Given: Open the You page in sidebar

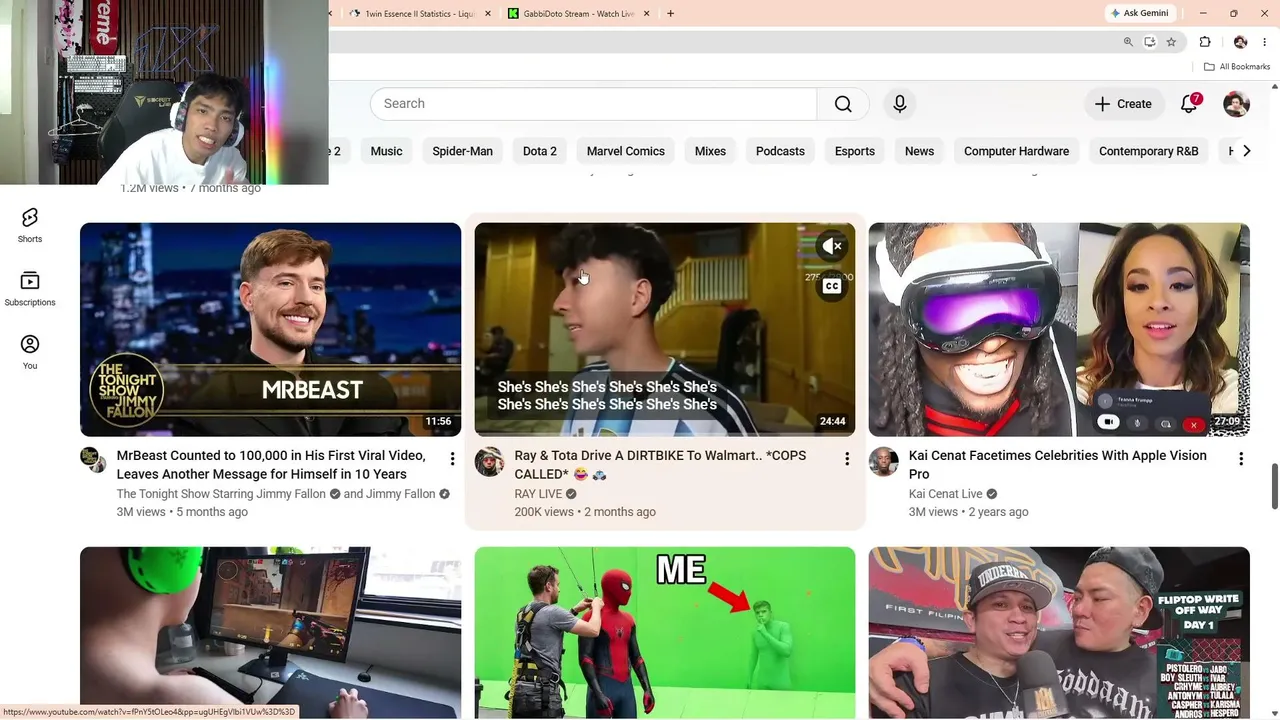Looking at the screenshot, I should (30, 351).
